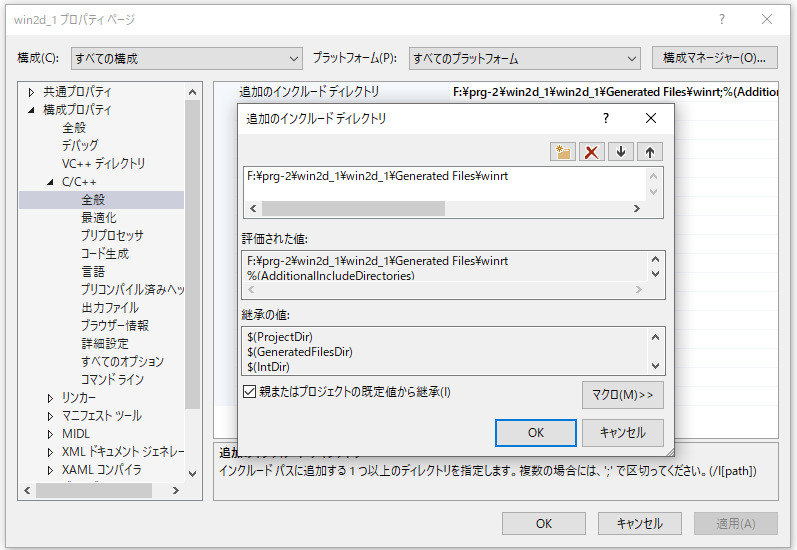Image resolution: width=797 pixels, height=550 pixels.
Task: Select 出力ファイル tree item
Action: click(x=110, y=308)
